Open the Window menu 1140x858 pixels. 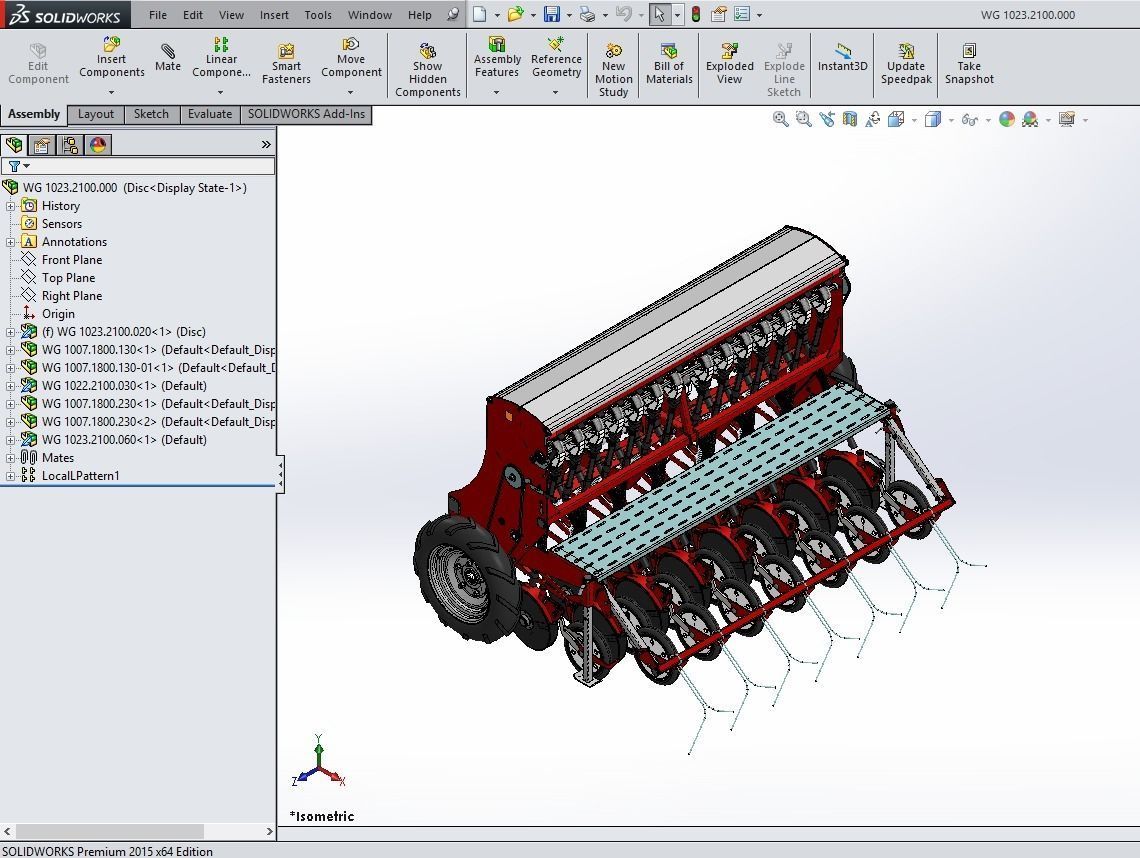[369, 15]
